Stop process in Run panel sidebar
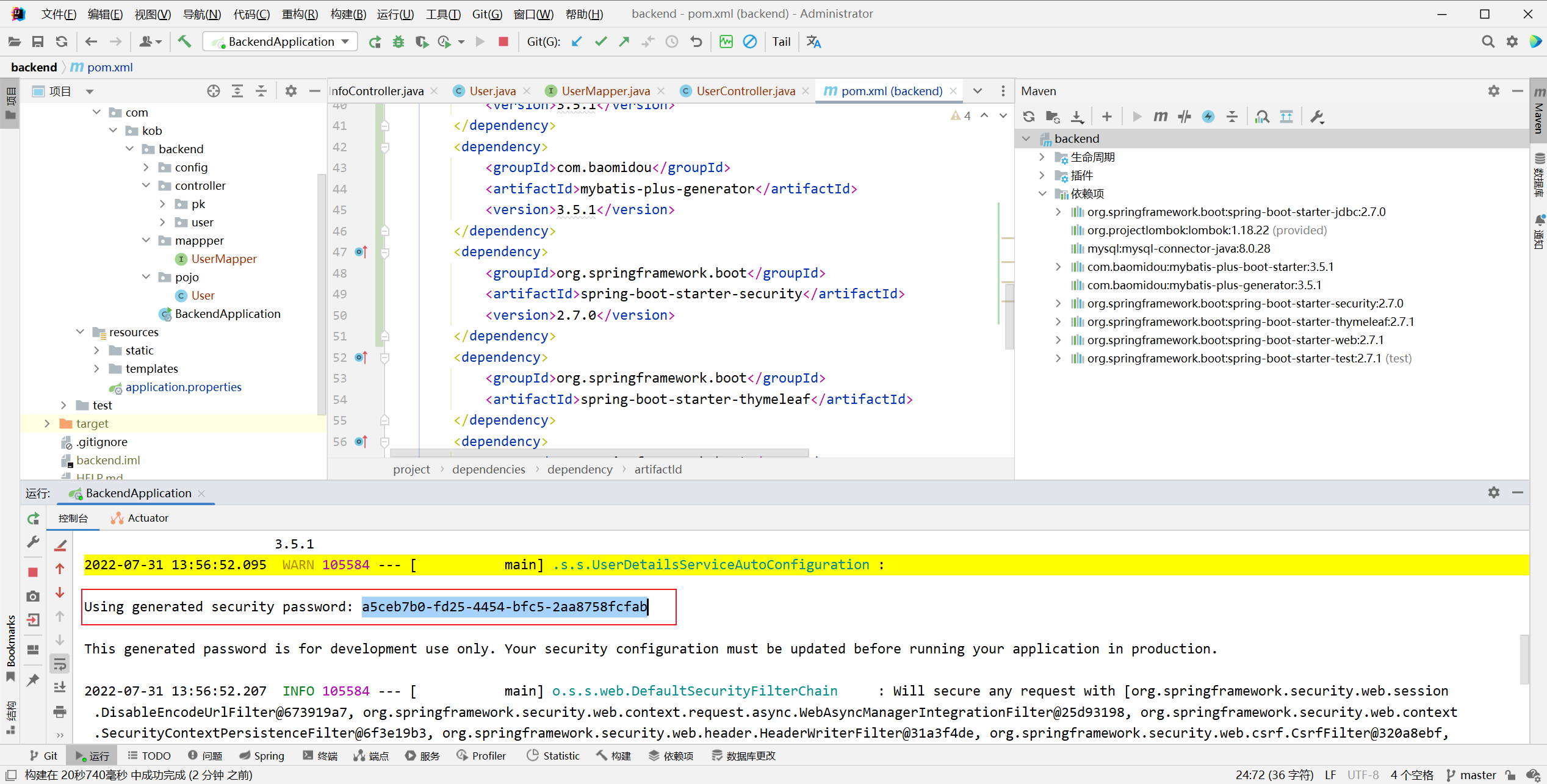The image size is (1547, 784). 34,572
